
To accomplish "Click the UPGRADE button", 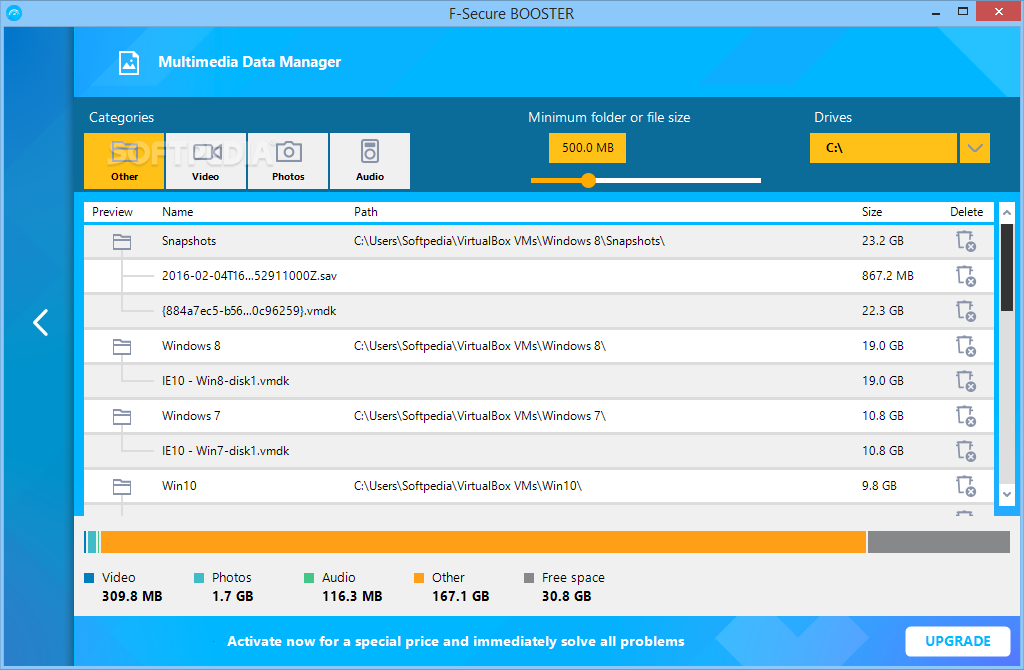I will [958, 641].
